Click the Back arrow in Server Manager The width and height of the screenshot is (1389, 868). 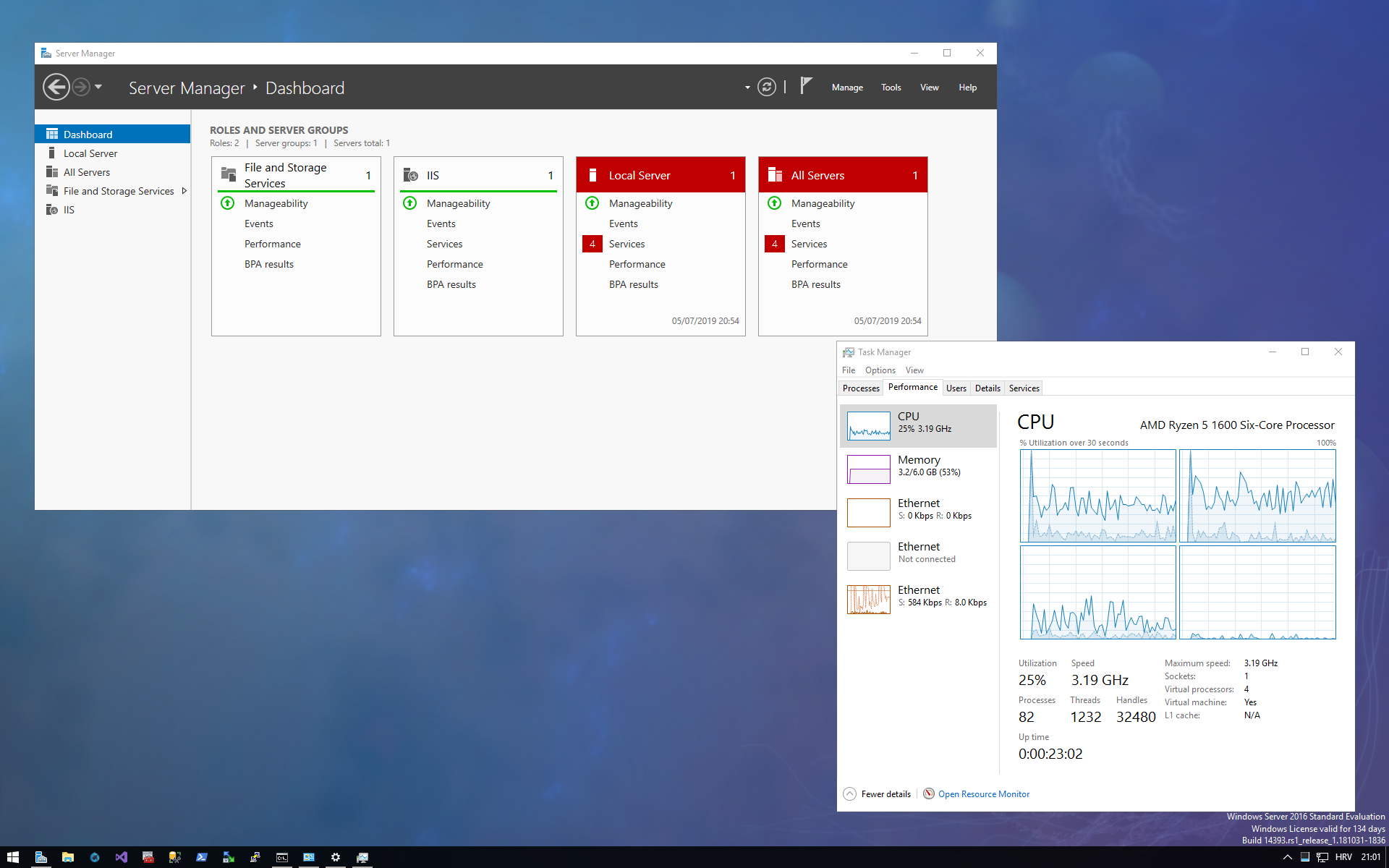click(x=56, y=88)
